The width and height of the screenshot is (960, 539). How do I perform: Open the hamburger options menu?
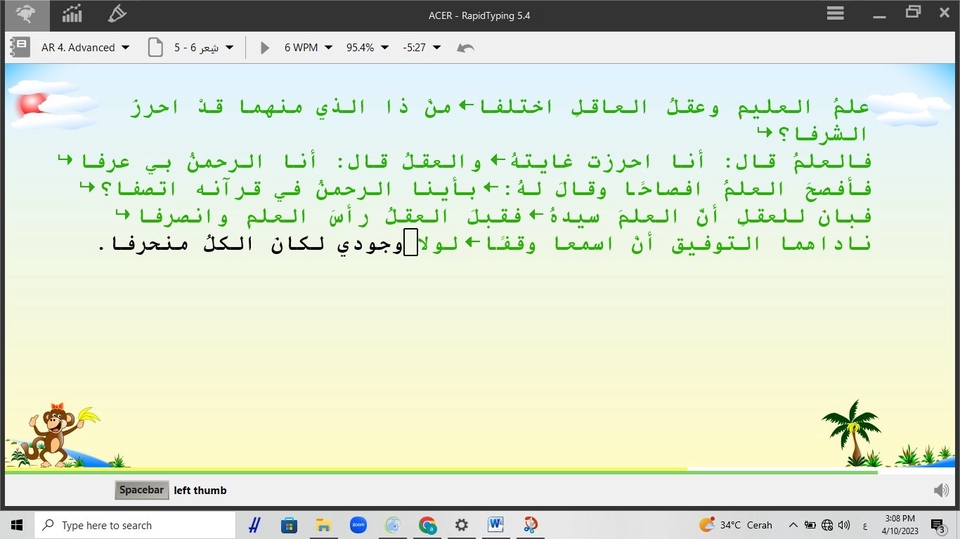[x=835, y=13]
